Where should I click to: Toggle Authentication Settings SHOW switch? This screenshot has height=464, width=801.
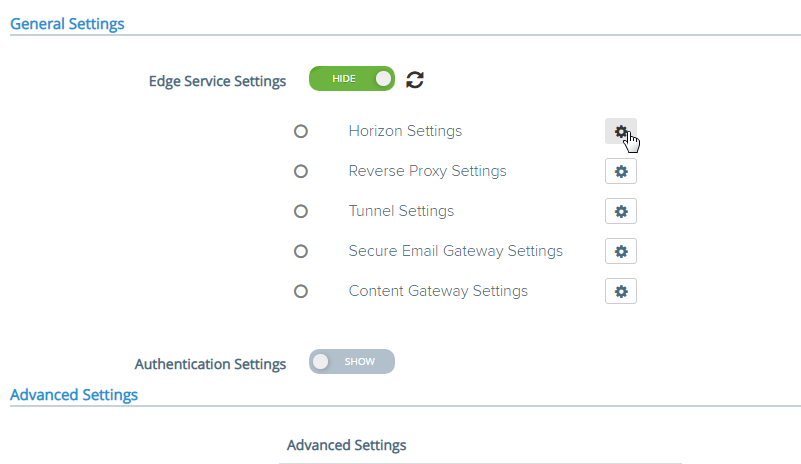click(352, 362)
